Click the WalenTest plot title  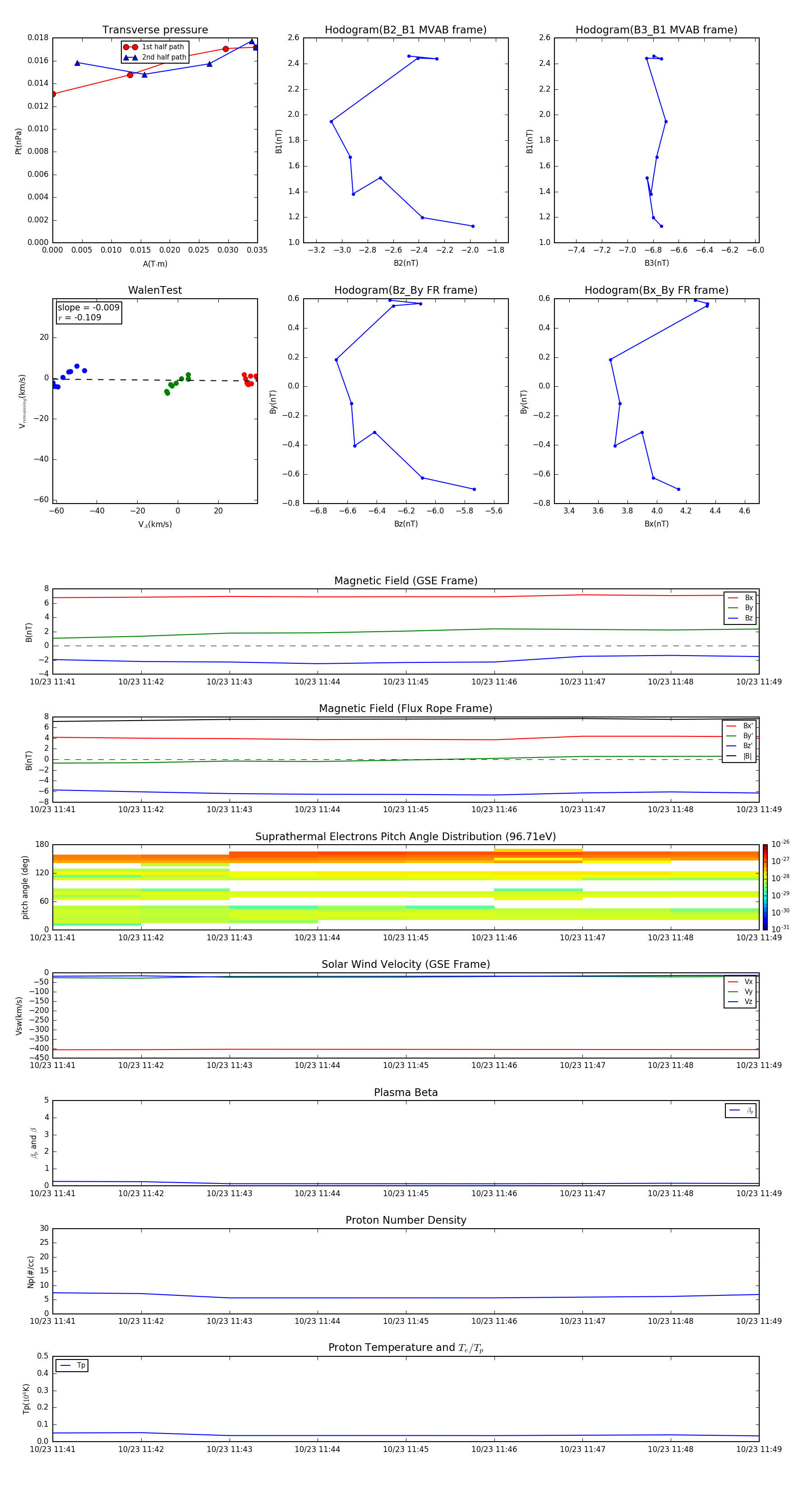pyautogui.click(x=155, y=290)
